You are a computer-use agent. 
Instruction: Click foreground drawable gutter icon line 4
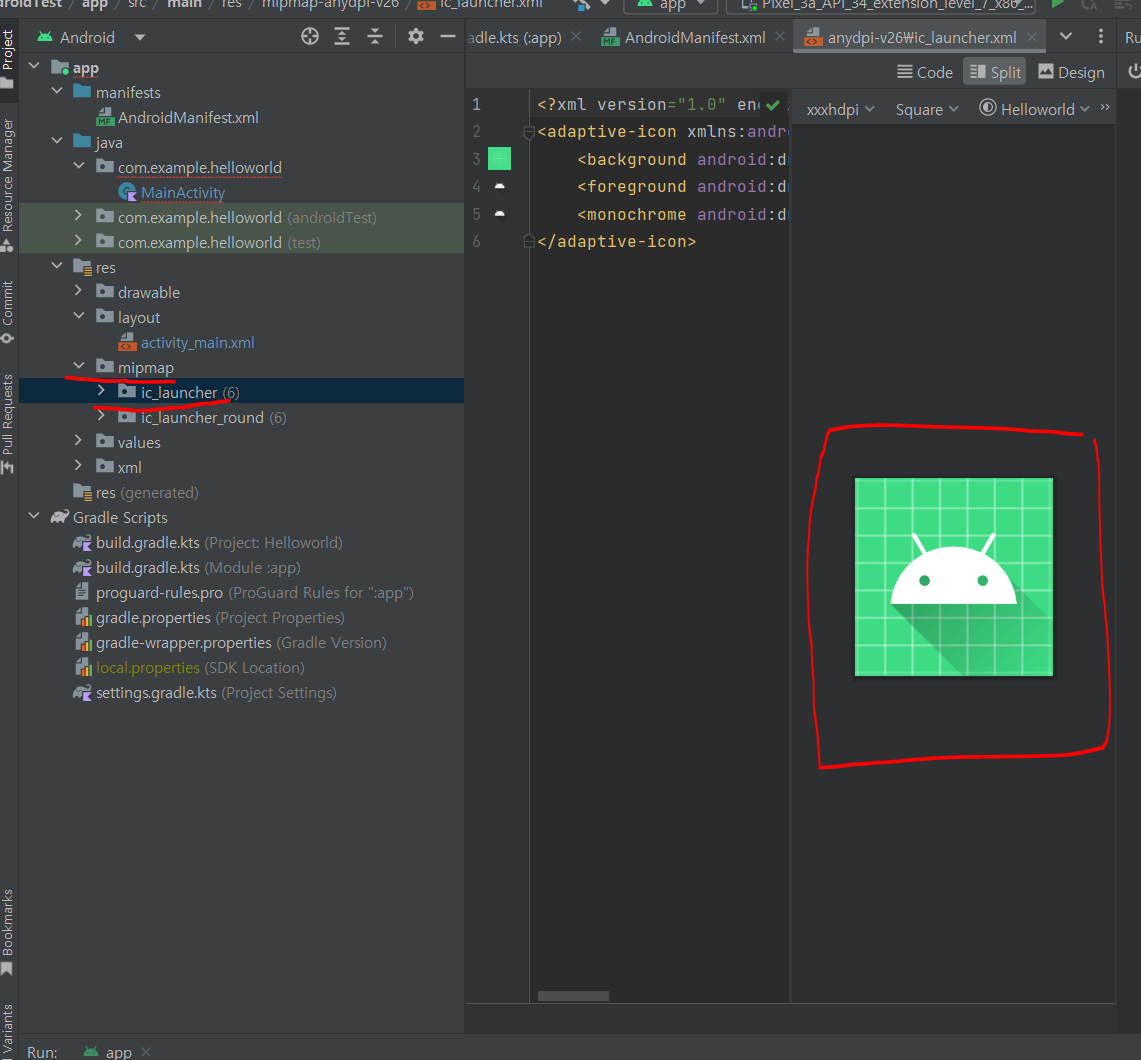coord(499,186)
